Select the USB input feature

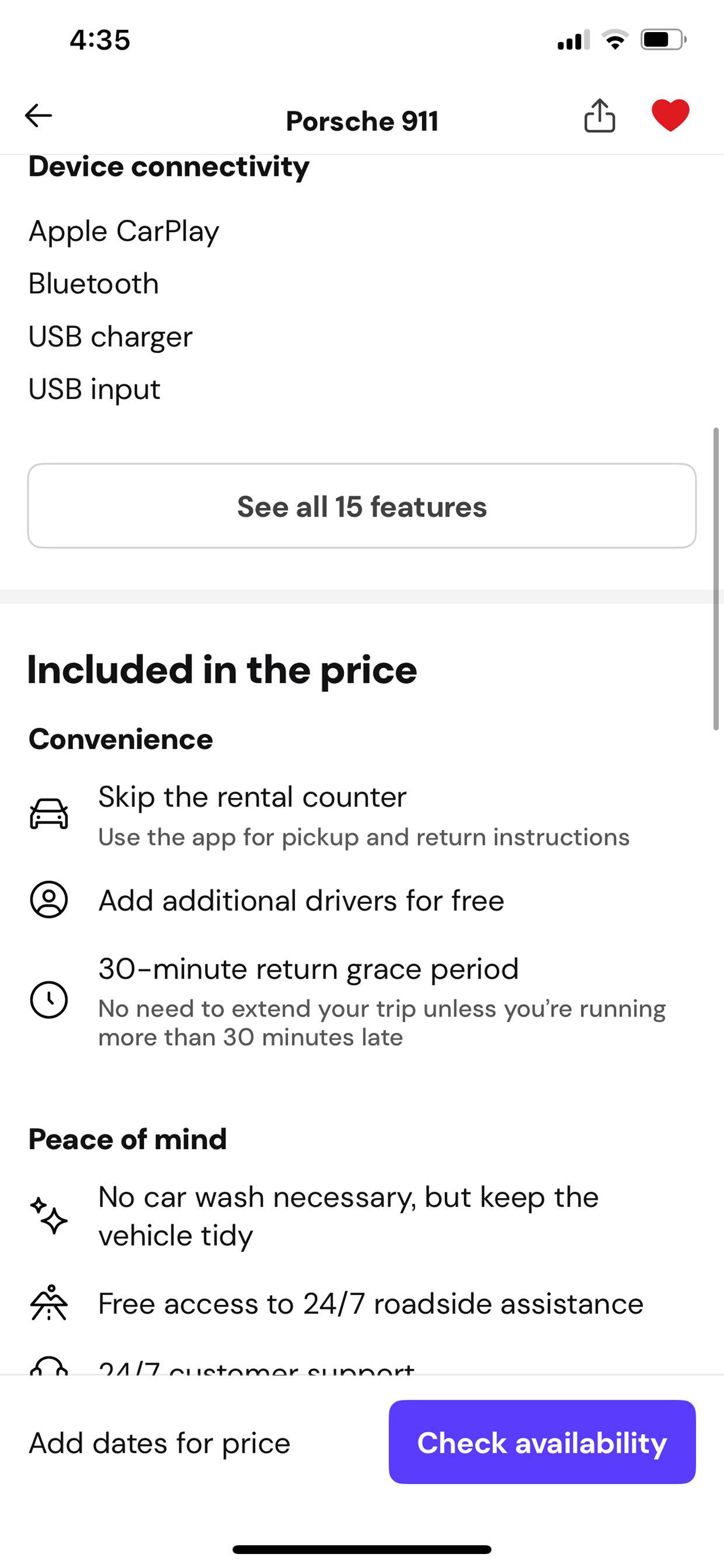click(95, 389)
